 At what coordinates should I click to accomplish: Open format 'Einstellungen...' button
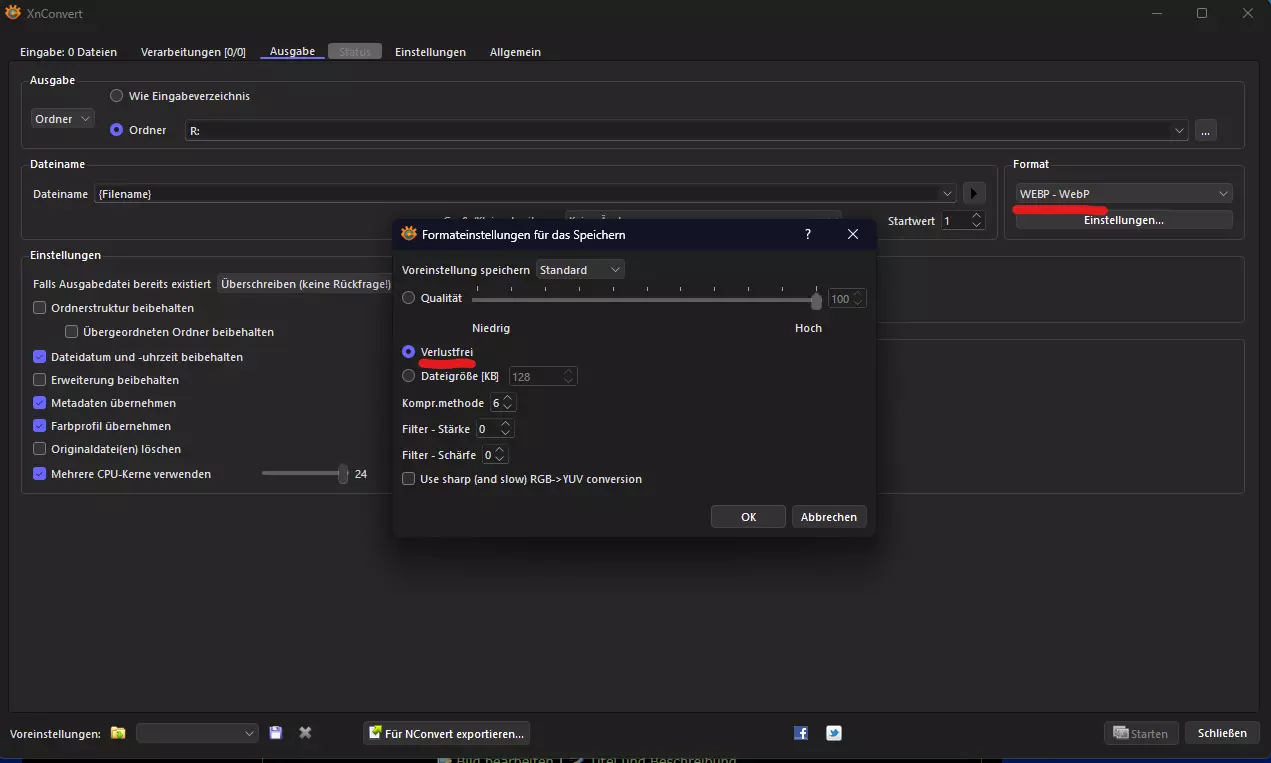(1124, 220)
